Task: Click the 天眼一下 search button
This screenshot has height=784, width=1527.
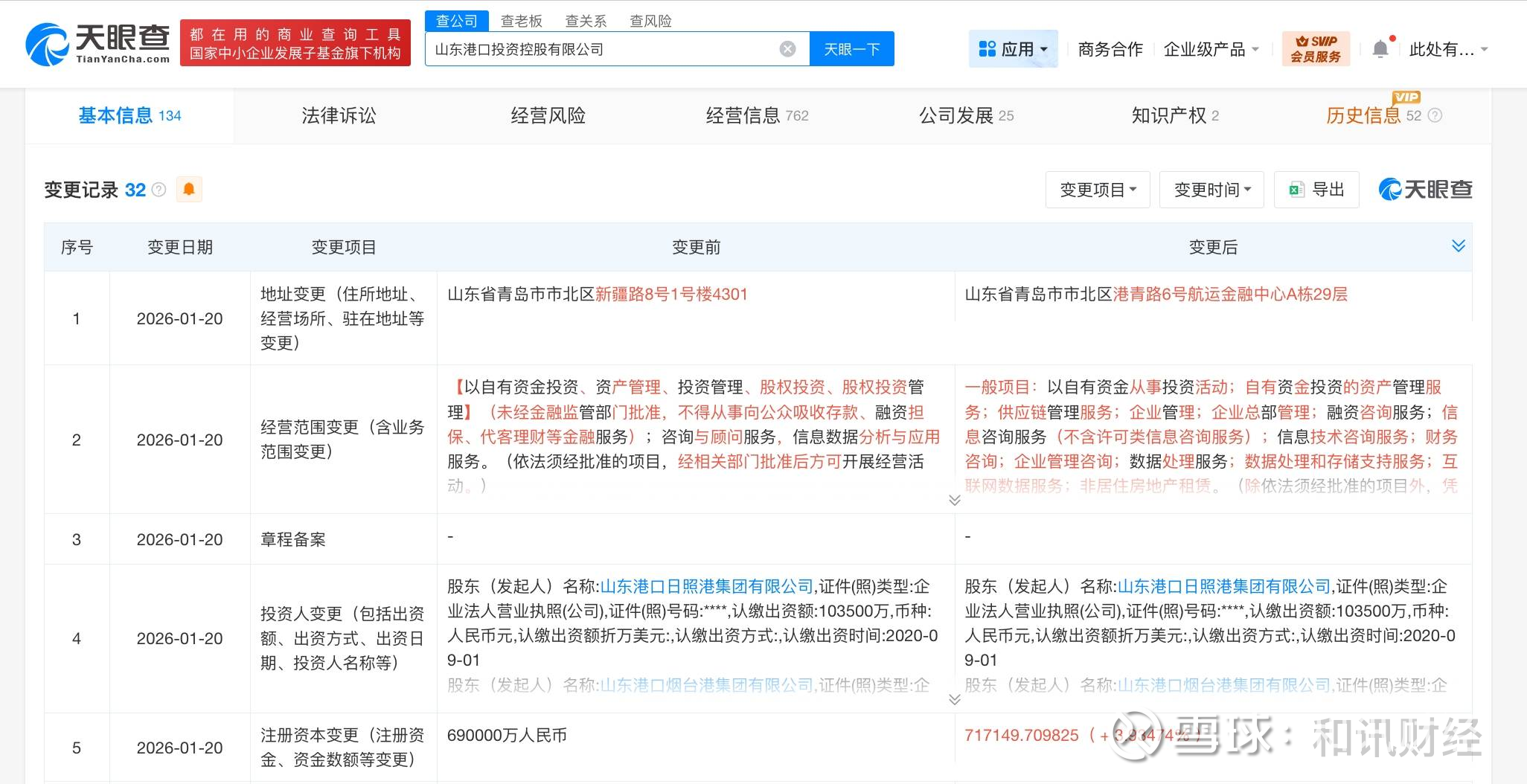Action: (x=852, y=49)
